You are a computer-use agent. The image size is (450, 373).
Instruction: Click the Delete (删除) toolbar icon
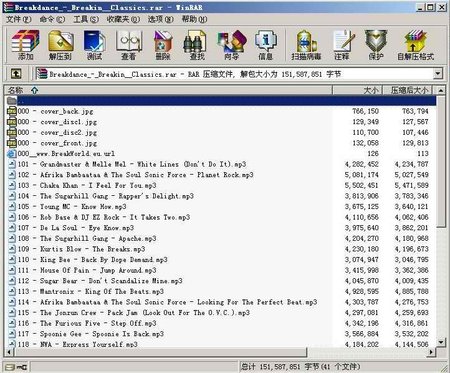[163, 45]
